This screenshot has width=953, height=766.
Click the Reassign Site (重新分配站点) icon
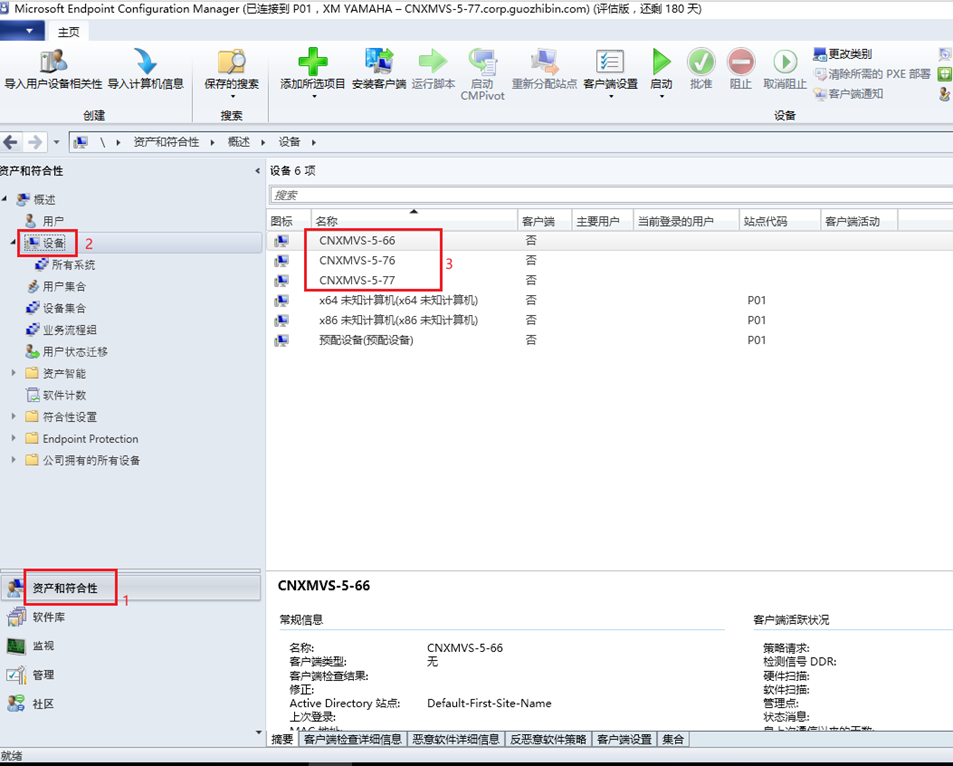[544, 61]
